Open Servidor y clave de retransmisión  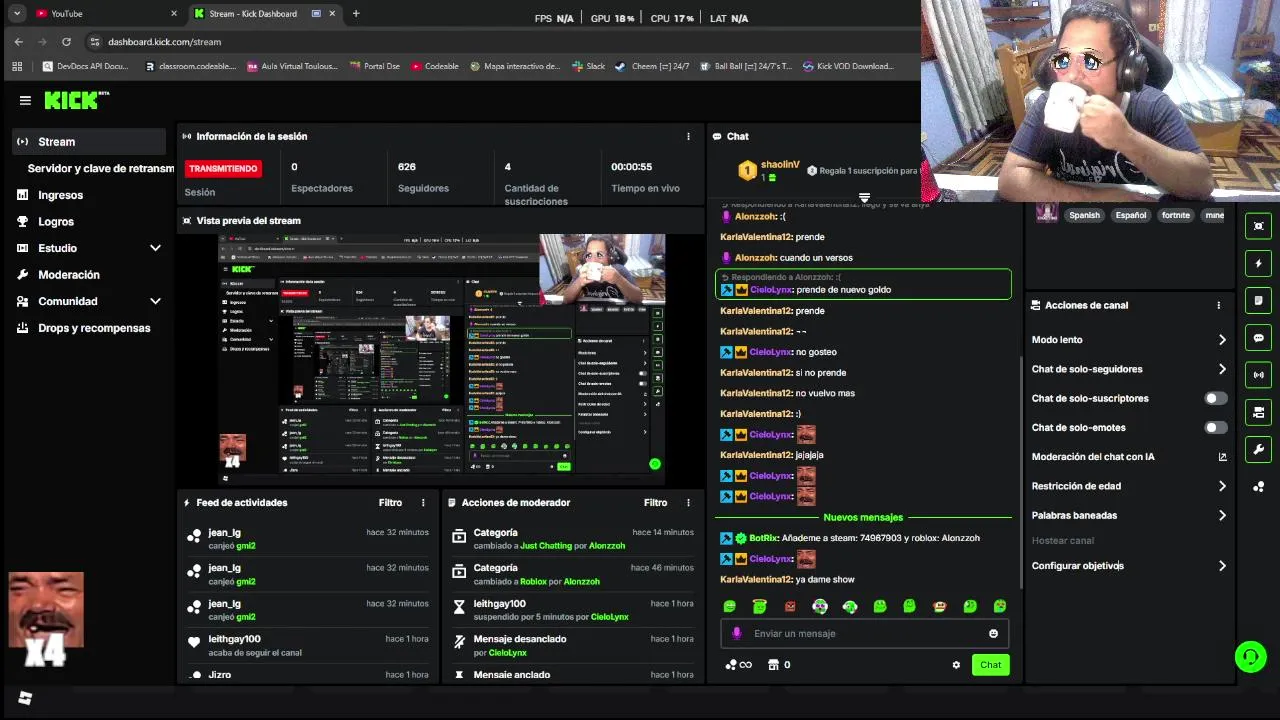click(x=100, y=169)
